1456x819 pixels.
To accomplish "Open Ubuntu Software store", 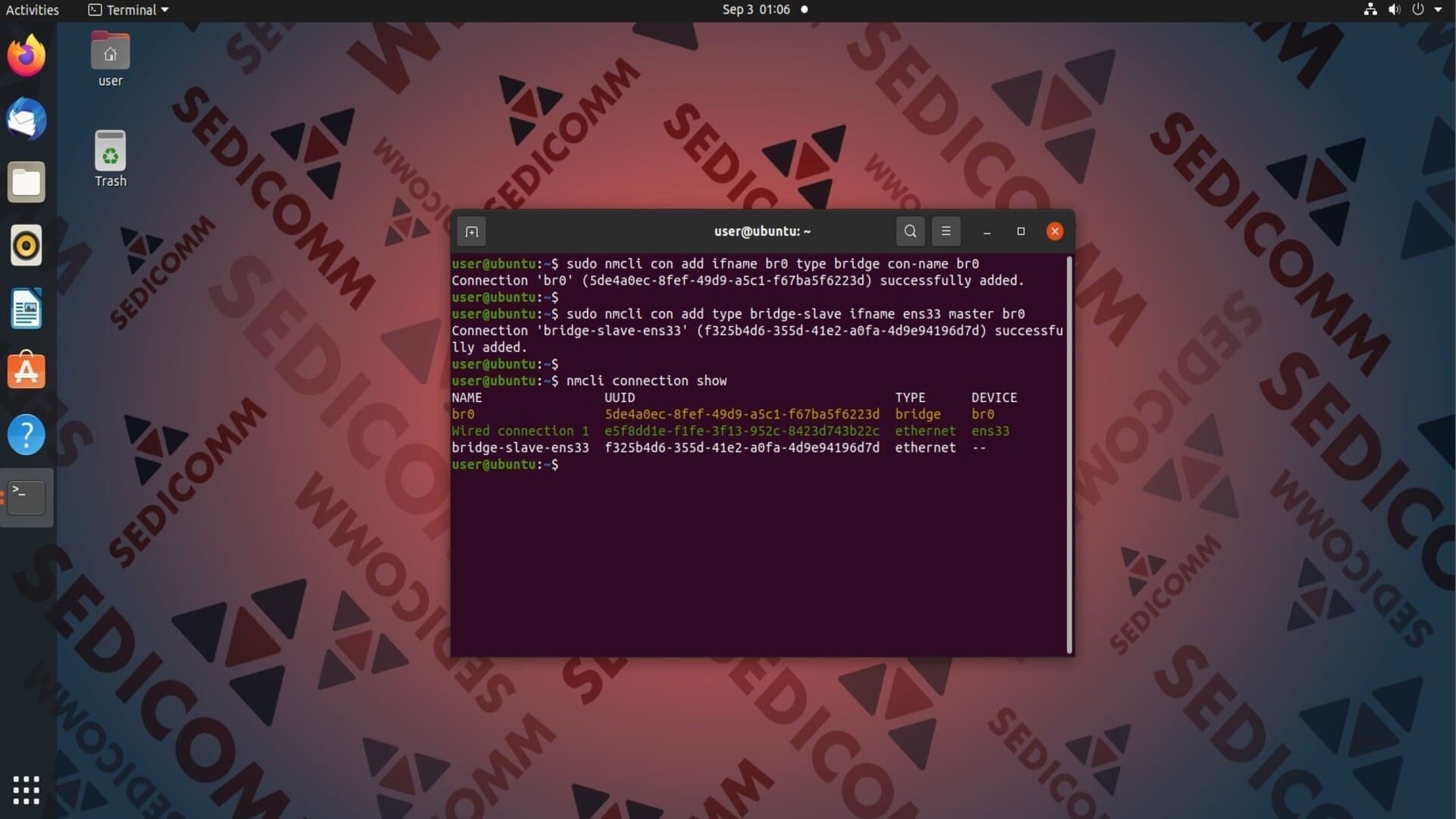I will click(x=27, y=372).
